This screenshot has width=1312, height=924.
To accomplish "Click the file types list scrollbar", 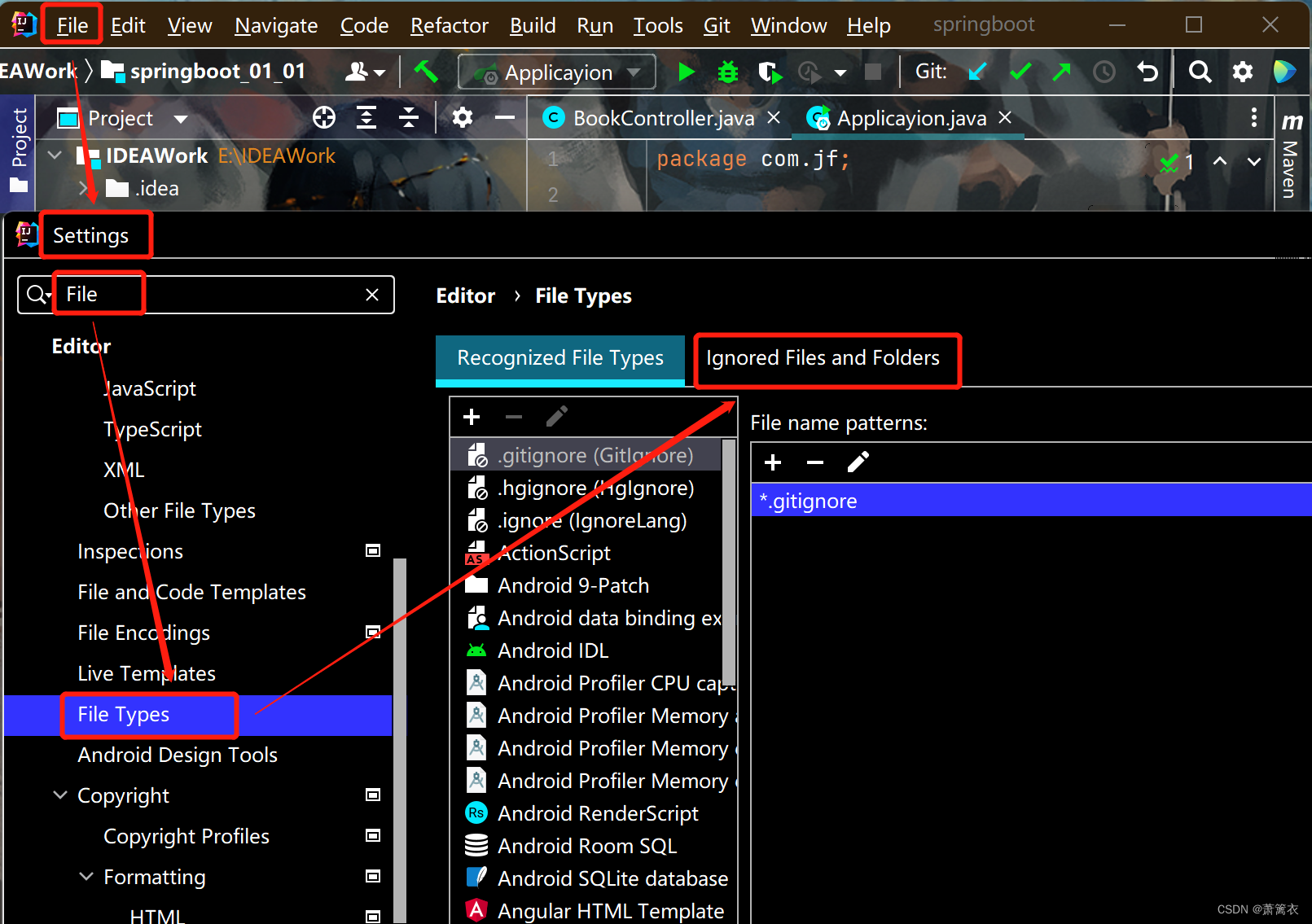I will [x=729, y=562].
